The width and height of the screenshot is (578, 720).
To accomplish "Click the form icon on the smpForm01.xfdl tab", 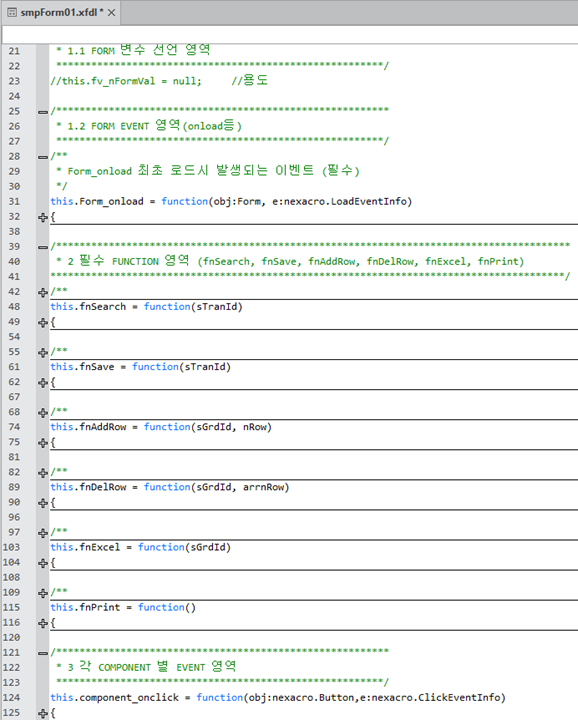I will pyautogui.click(x=12, y=12).
